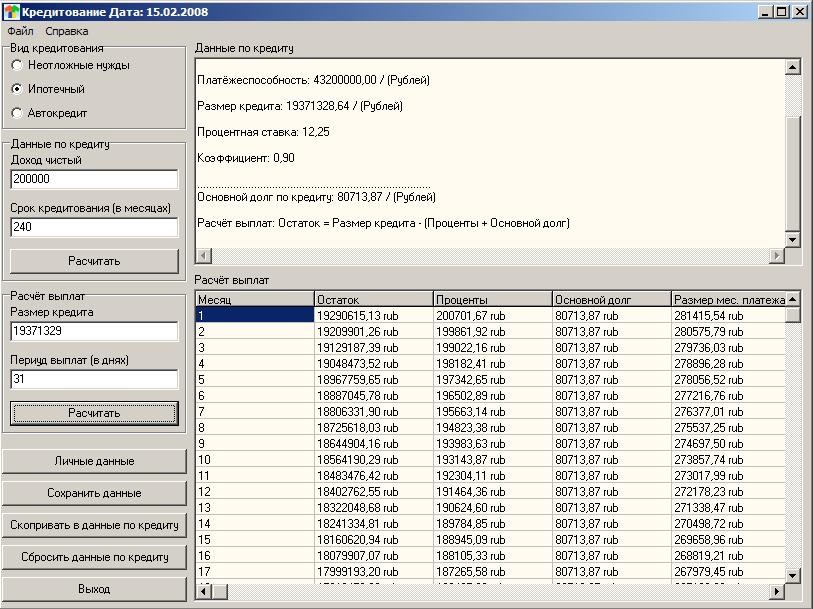This screenshot has width=813, height=609.
Task: Click the Доход чистый input field
Action: click(94, 179)
